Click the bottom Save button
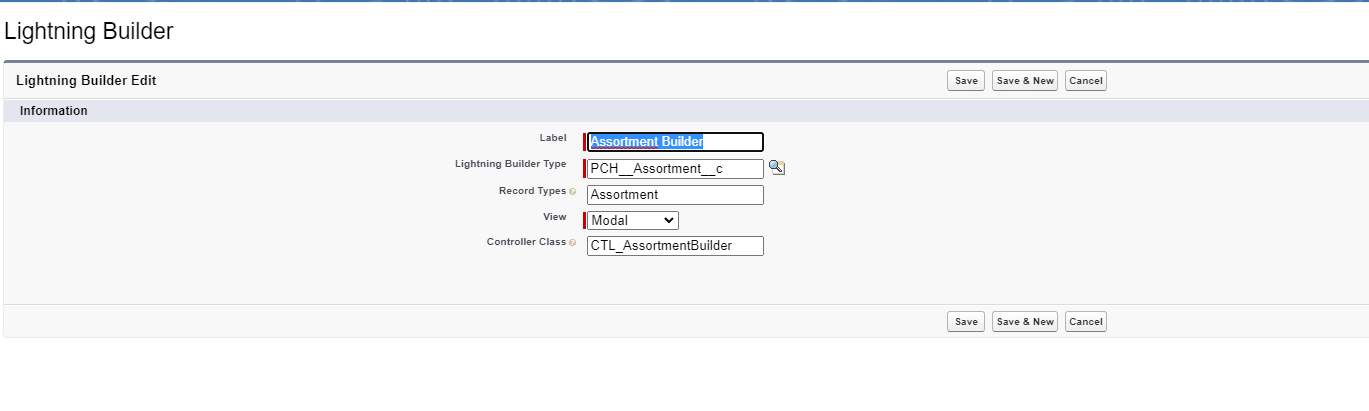Screen dimensions: 1369x411 coord(965,322)
